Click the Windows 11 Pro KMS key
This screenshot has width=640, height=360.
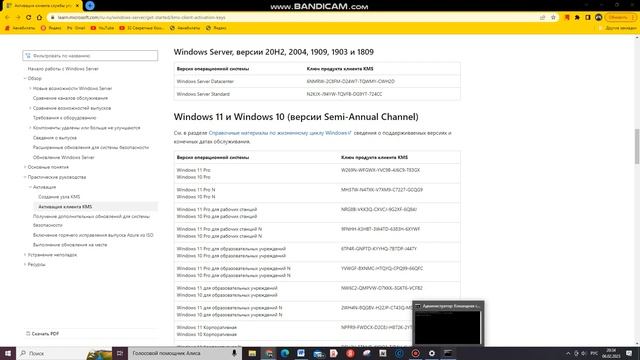tap(380, 170)
